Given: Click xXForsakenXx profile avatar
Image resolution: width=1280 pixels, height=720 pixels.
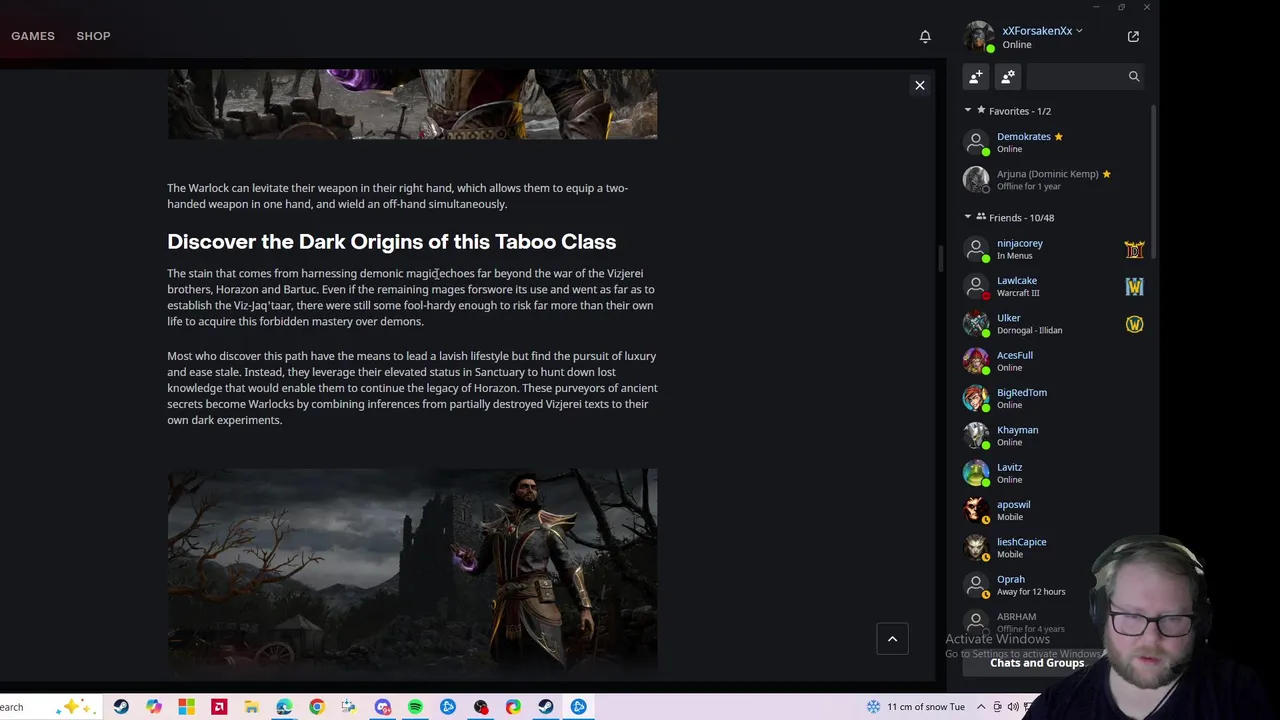Looking at the screenshot, I should pos(978,37).
